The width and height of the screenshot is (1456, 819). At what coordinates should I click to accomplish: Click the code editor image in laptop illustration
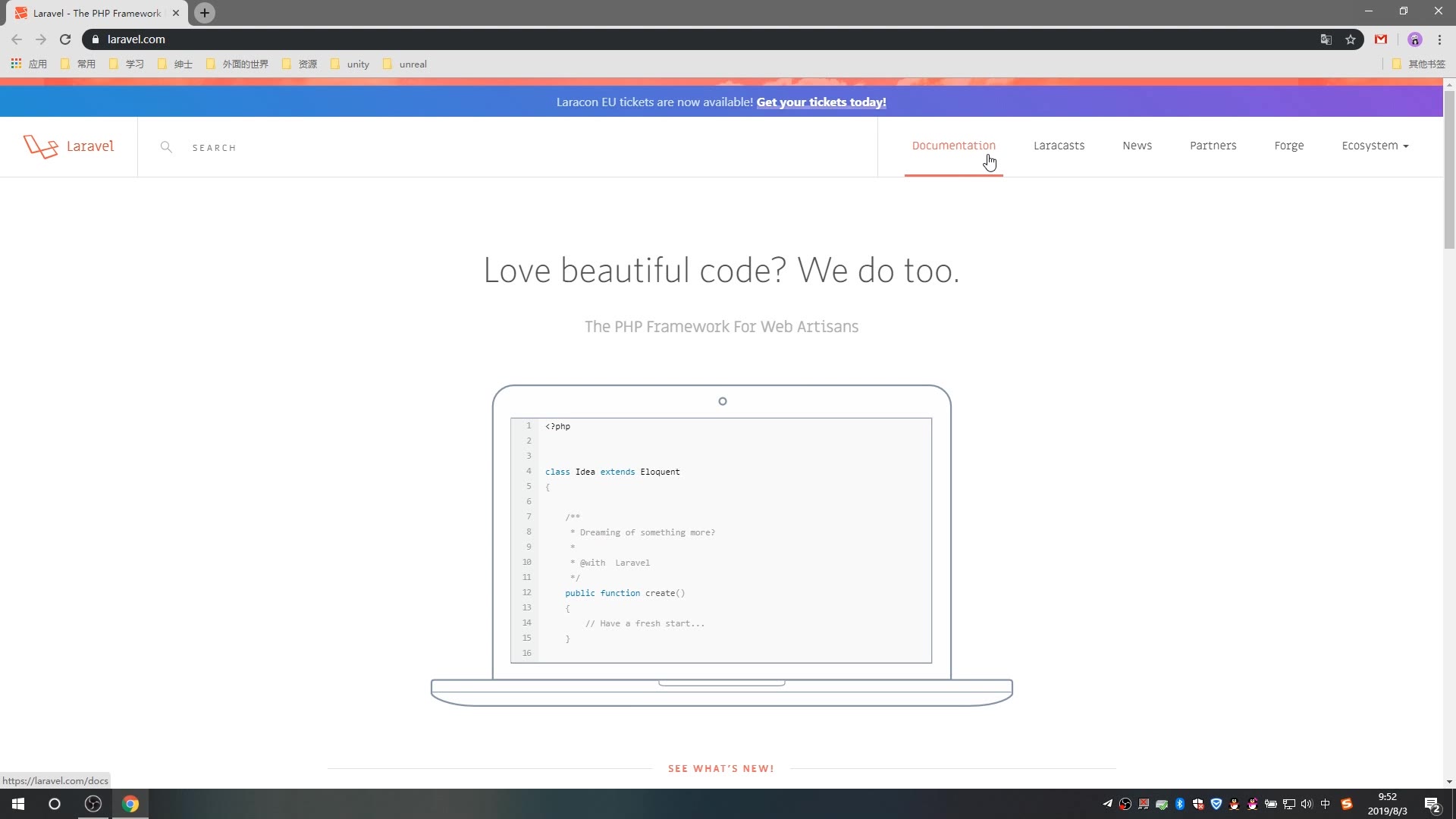(721, 540)
